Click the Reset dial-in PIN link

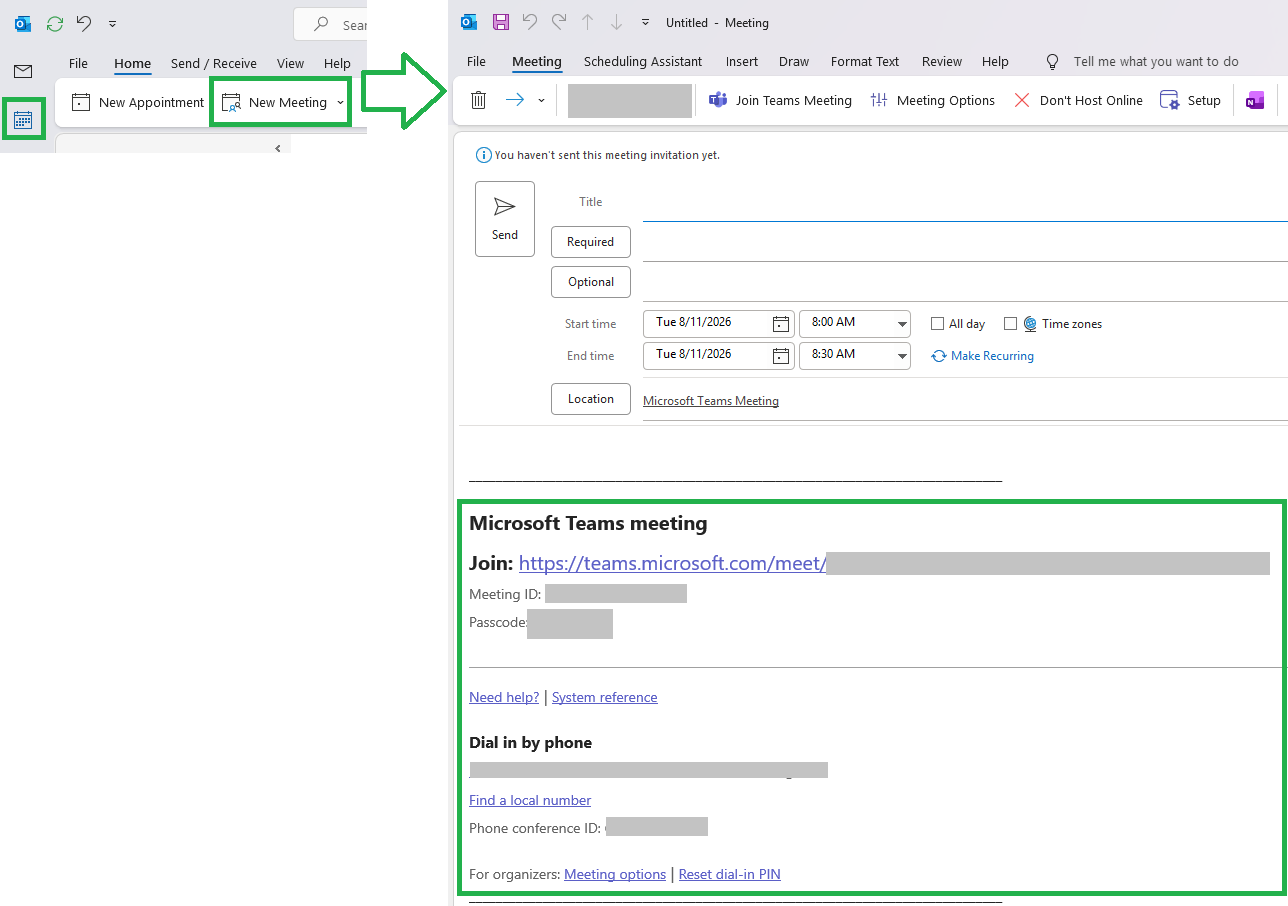pos(729,875)
